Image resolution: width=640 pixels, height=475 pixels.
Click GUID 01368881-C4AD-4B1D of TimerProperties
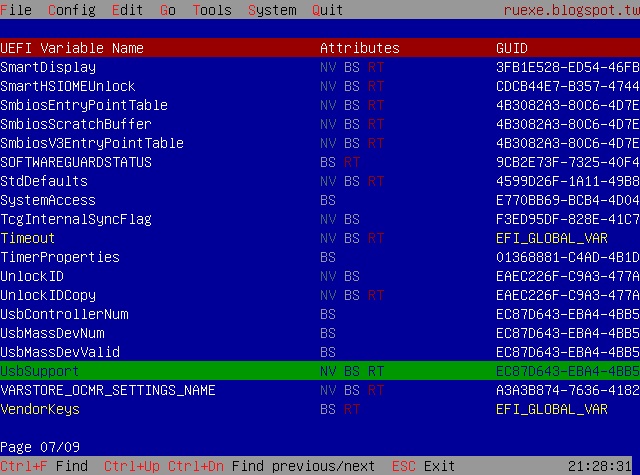[568, 257]
